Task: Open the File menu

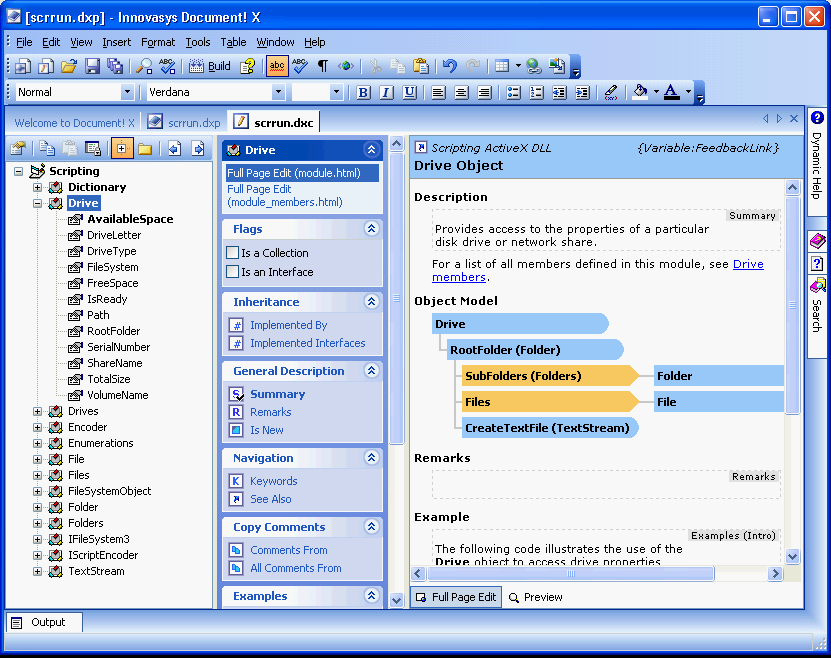Action: pos(24,42)
